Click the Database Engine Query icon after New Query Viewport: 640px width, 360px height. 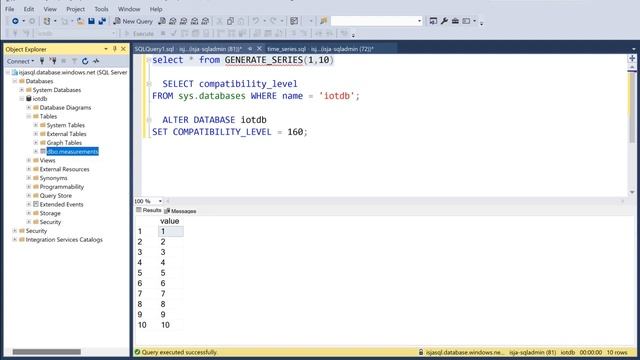tap(162, 21)
